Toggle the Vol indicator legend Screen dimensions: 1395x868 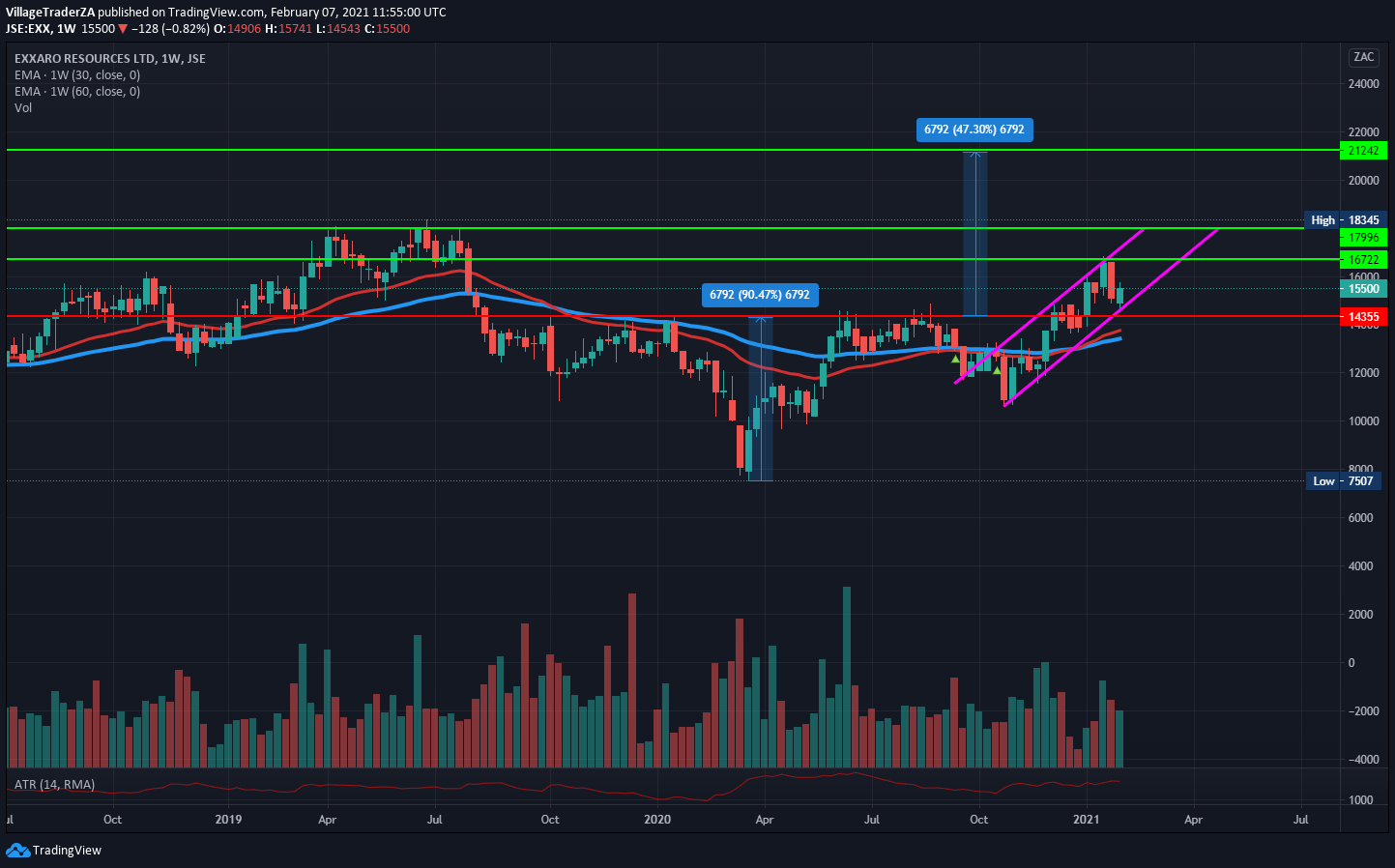point(23,108)
